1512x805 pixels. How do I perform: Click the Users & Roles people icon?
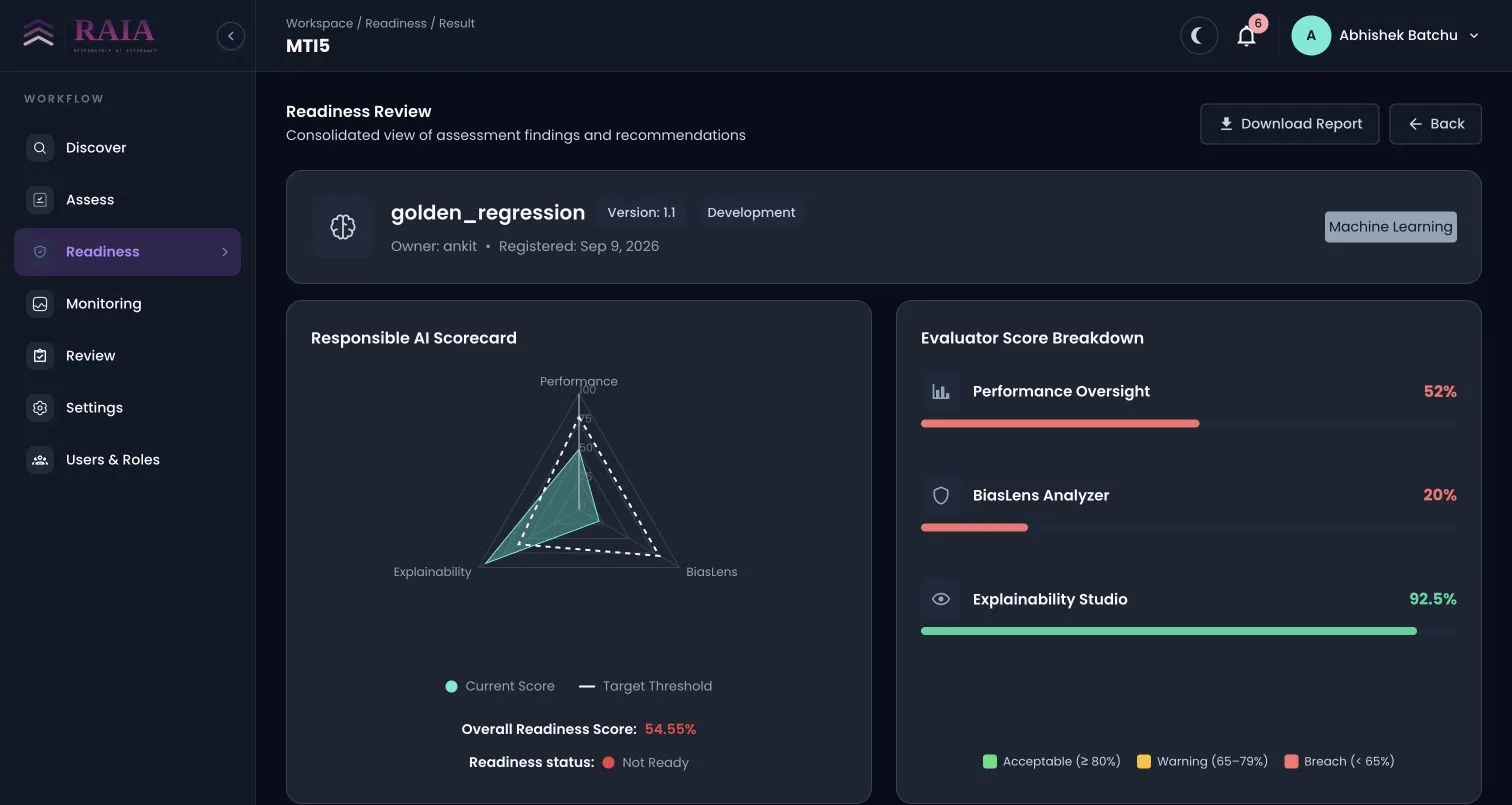click(x=40, y=460)
